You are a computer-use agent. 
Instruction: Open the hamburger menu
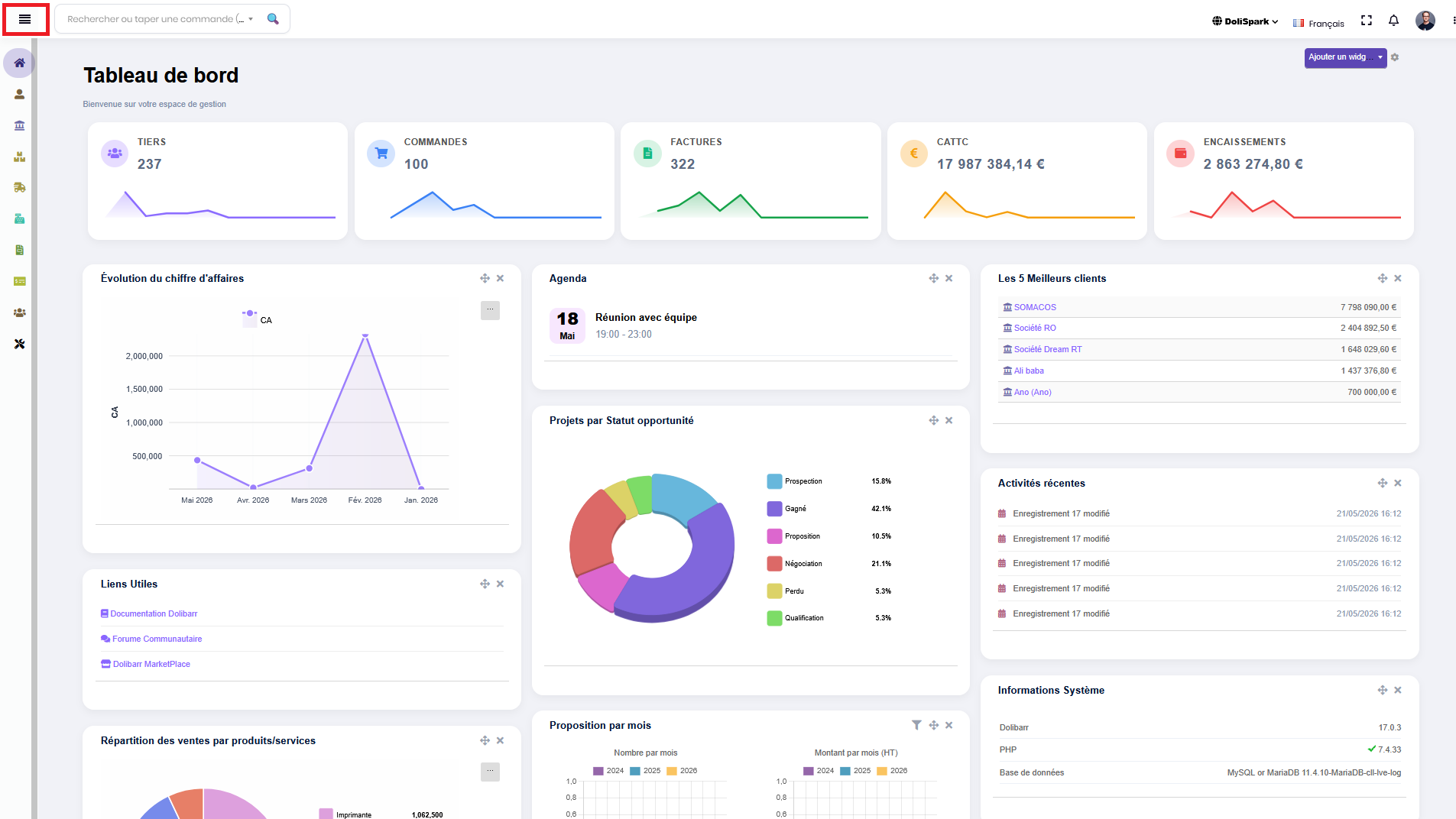[25, 19]
